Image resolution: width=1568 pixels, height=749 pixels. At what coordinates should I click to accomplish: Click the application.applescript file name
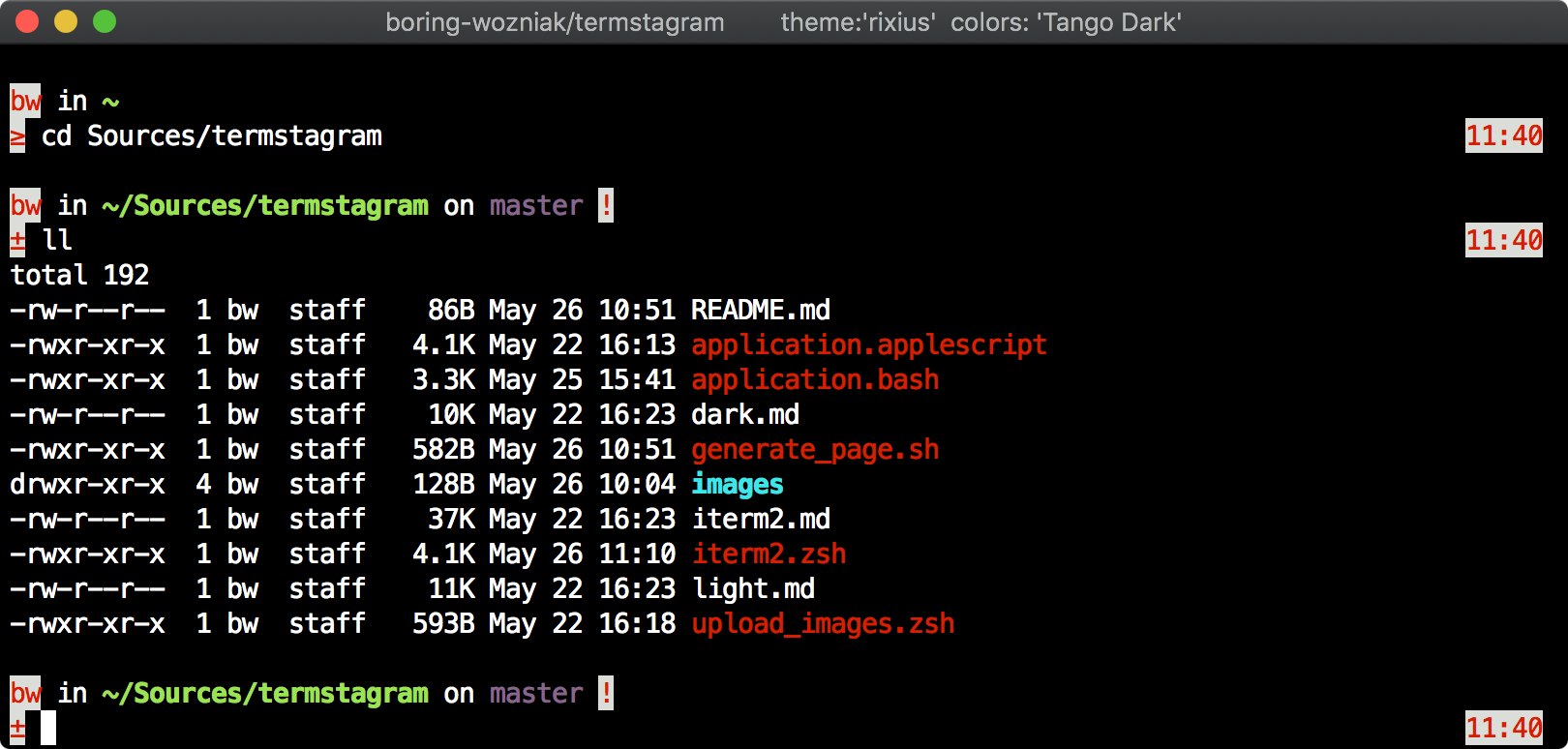tap(869, 345)
